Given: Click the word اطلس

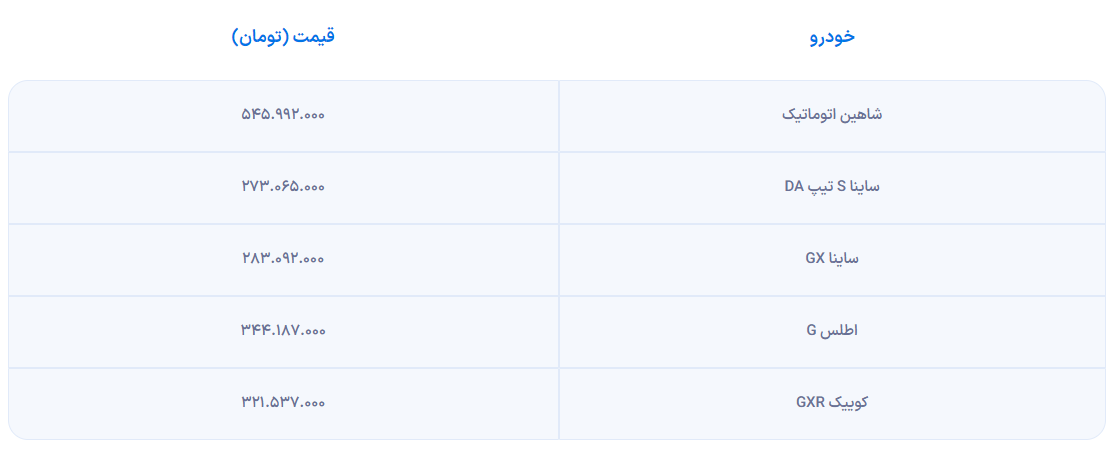Looking at the screenshot, I should tap(842, 330).
